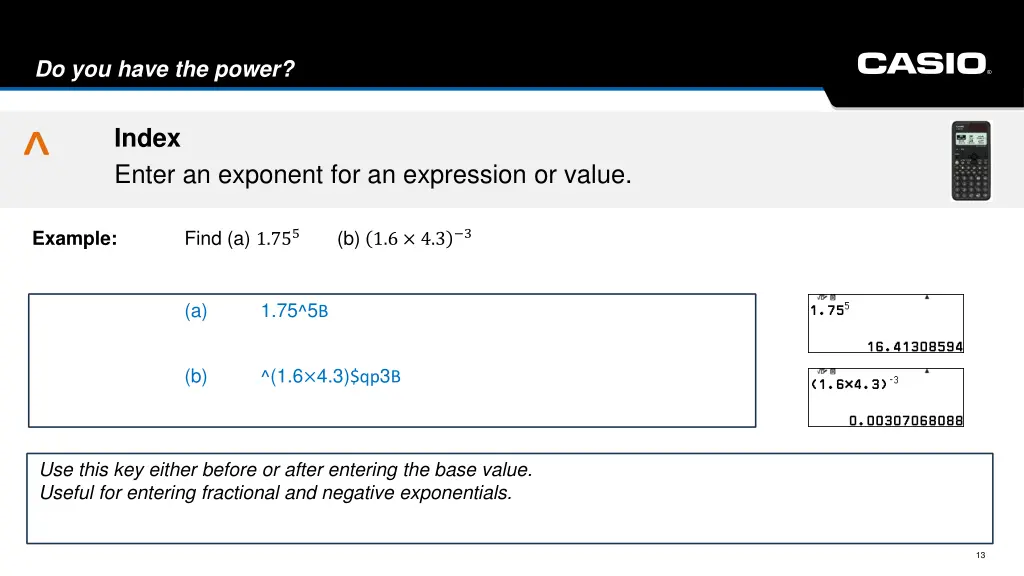Click the 'Use this key either before' note
This screenshot has height=576, width=1024.
point(286,470)
